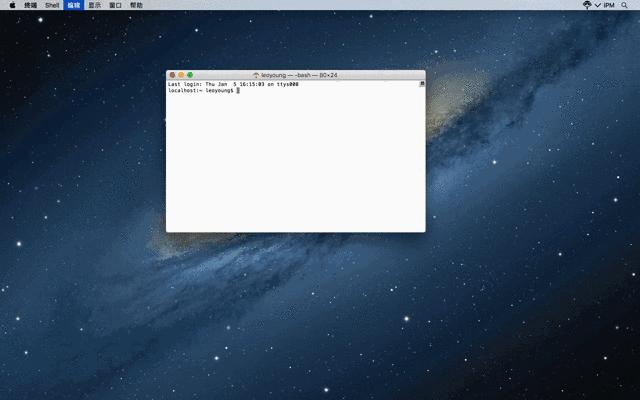Click the IPM menu bar item

point(609,5)
